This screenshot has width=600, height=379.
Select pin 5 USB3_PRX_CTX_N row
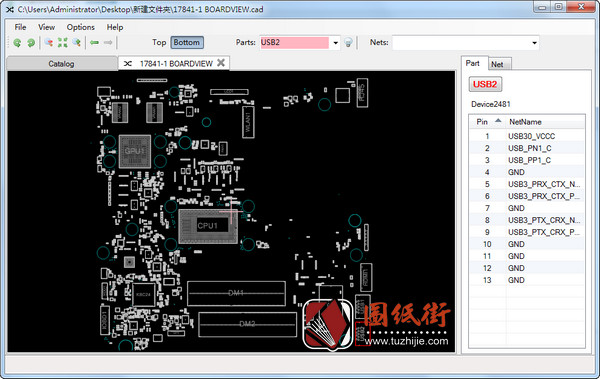tap(527, 184)
